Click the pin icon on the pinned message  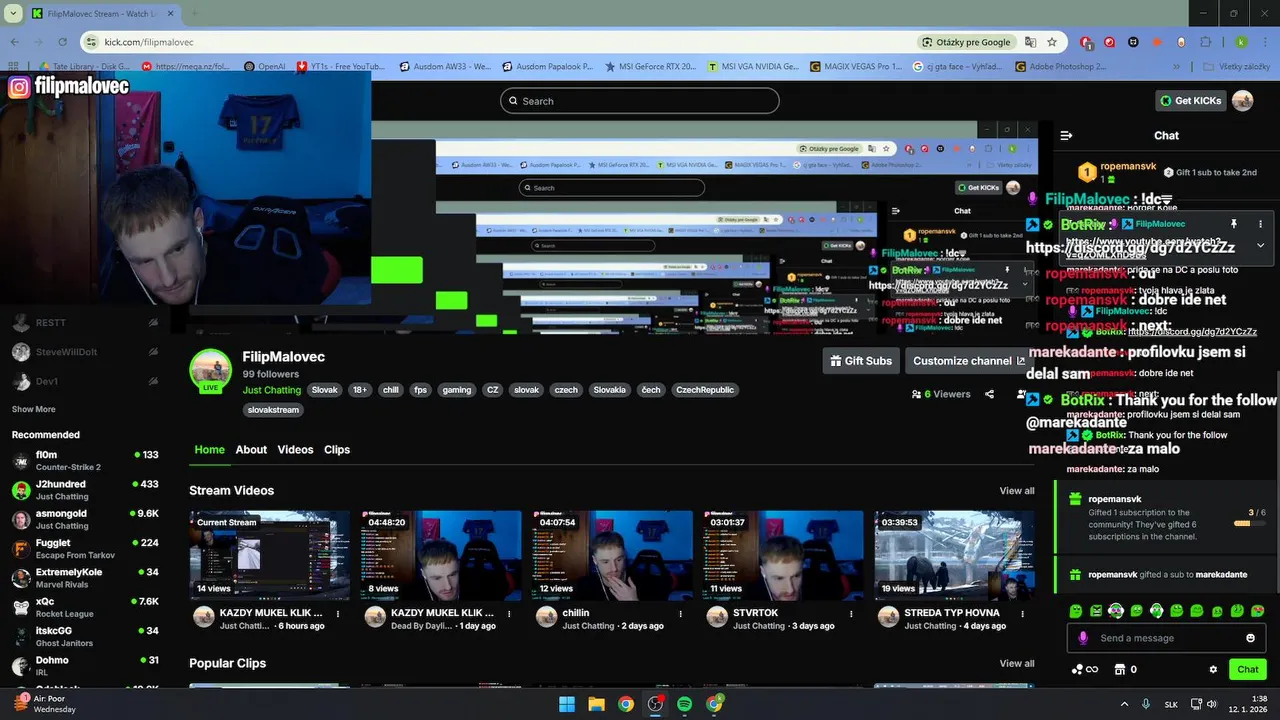(1233, 224)
